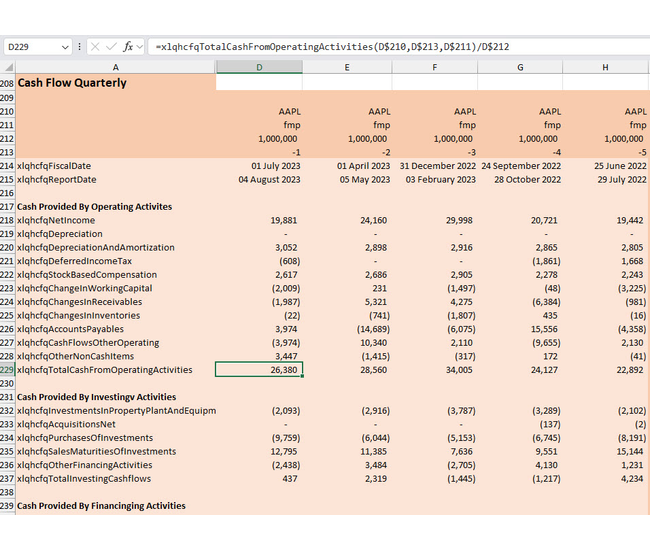Image resolution: width=650 pixels, height=550 pixels.
Task: Click Cash Provided By Investingv Activities heading
Action: coord(116,397)
